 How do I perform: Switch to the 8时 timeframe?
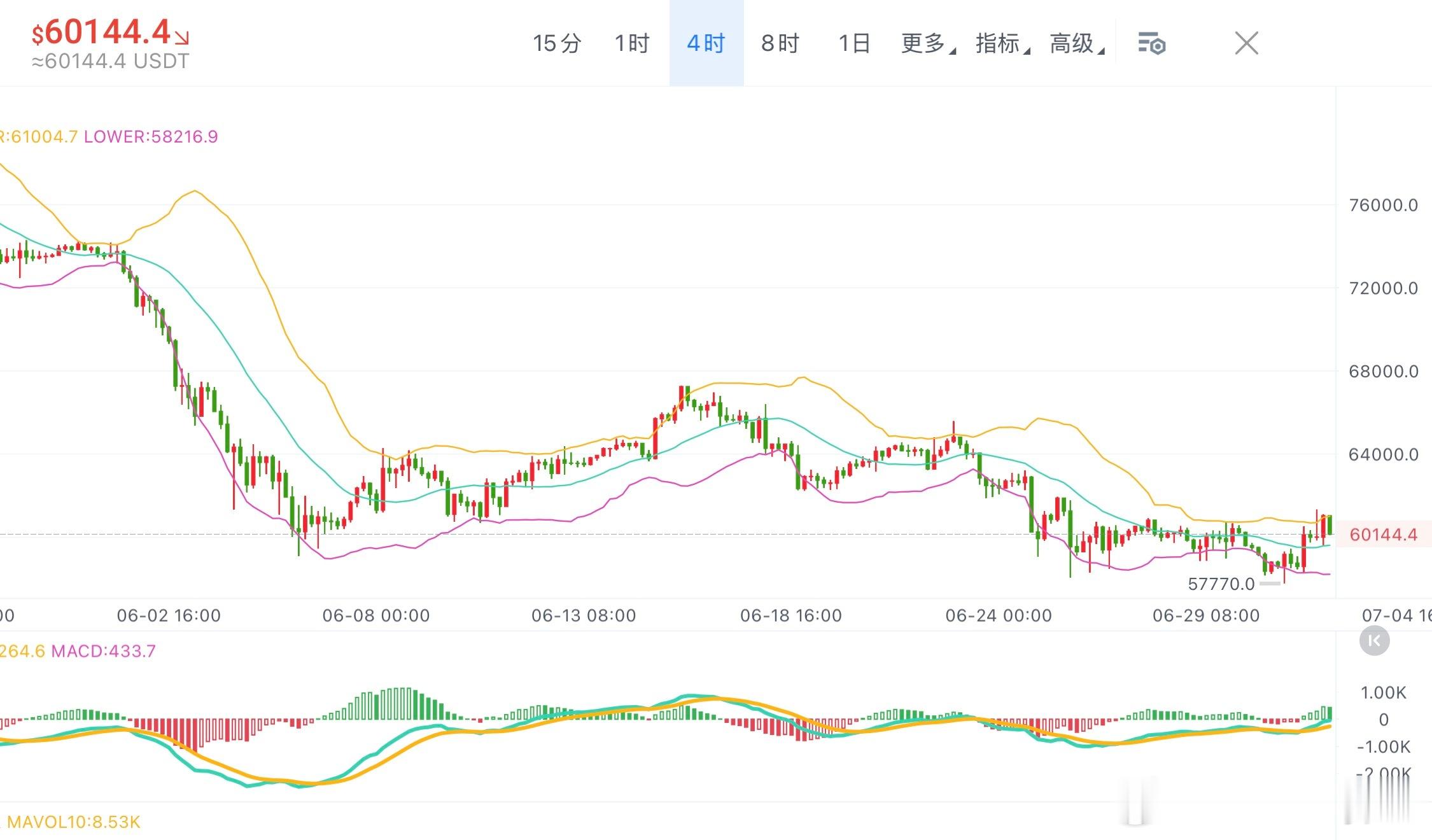pos(780,43)
